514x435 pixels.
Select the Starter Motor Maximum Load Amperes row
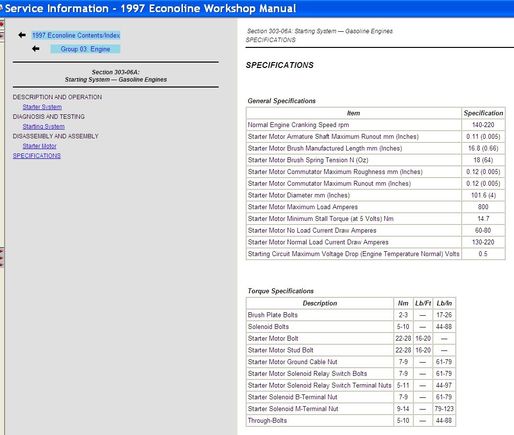point(376,207)
